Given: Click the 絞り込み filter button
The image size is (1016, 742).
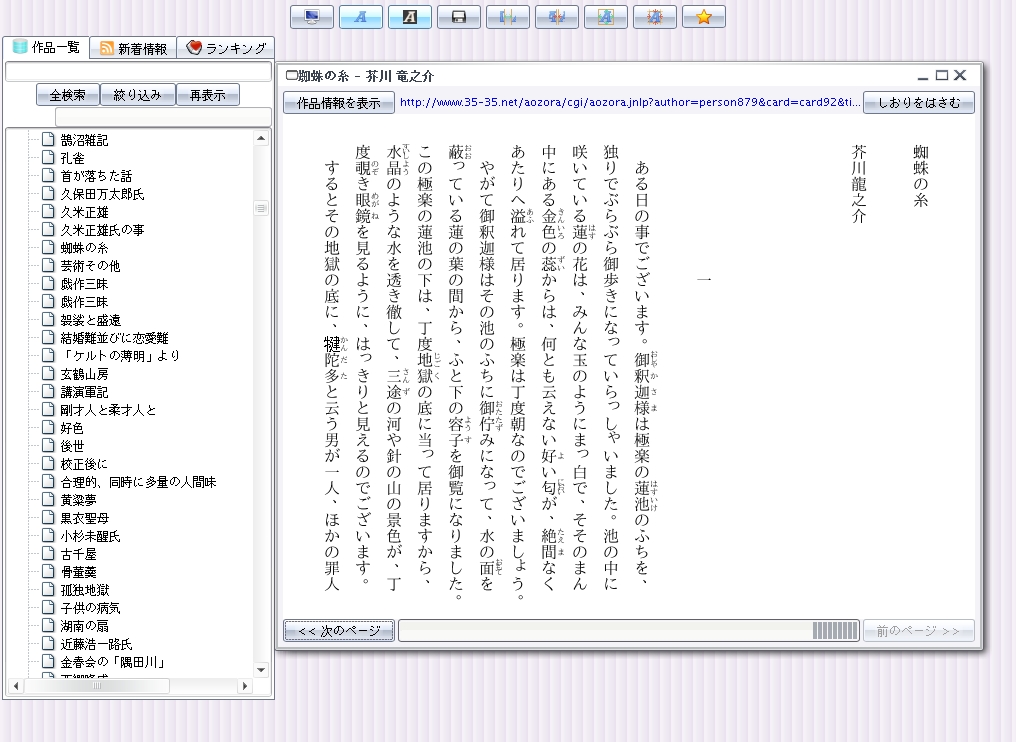Looking at the screenshot, I should 137,95.
